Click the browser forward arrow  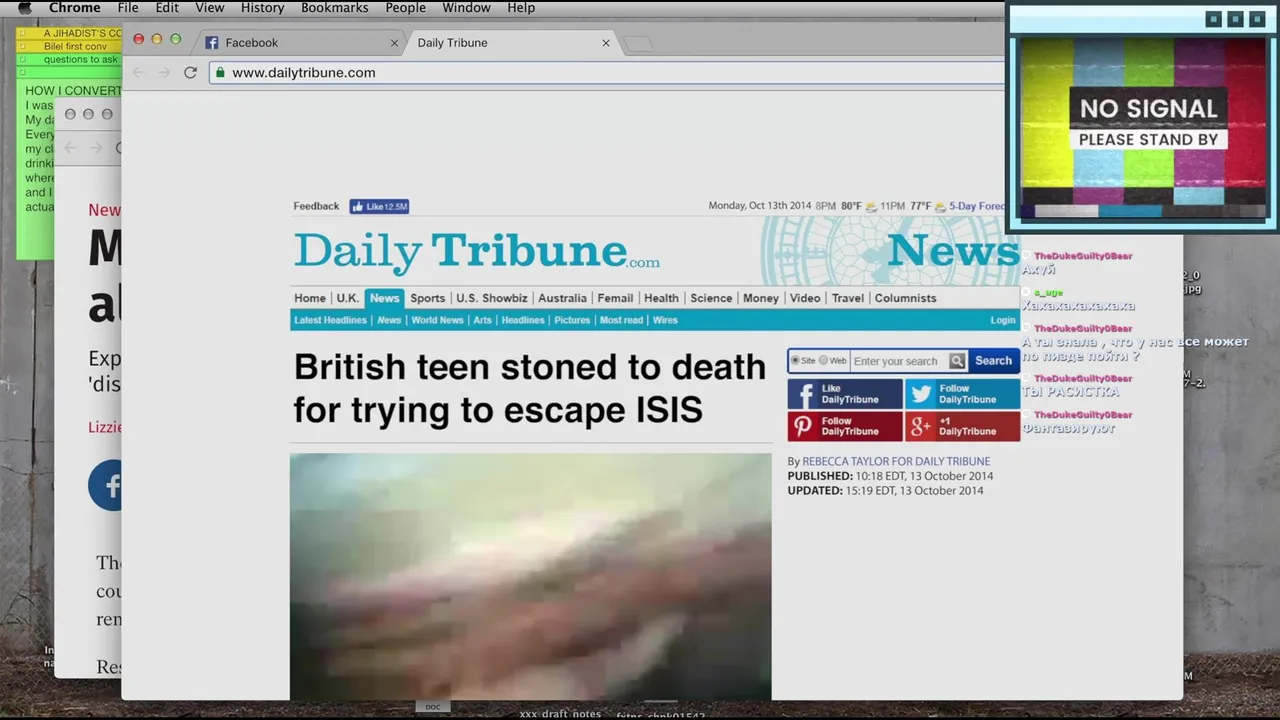164,73
